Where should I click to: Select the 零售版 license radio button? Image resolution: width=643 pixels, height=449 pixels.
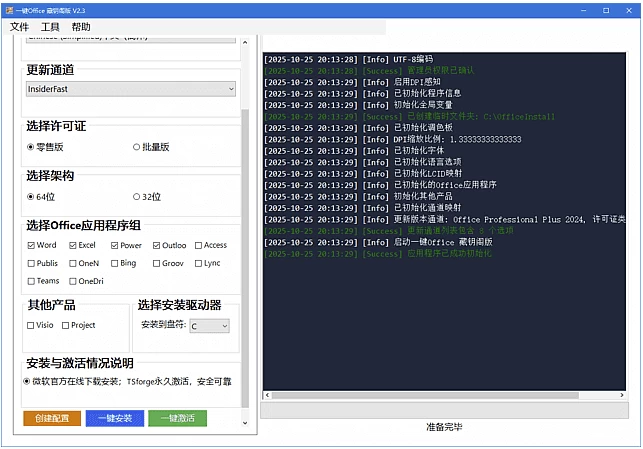click(31, 147)
